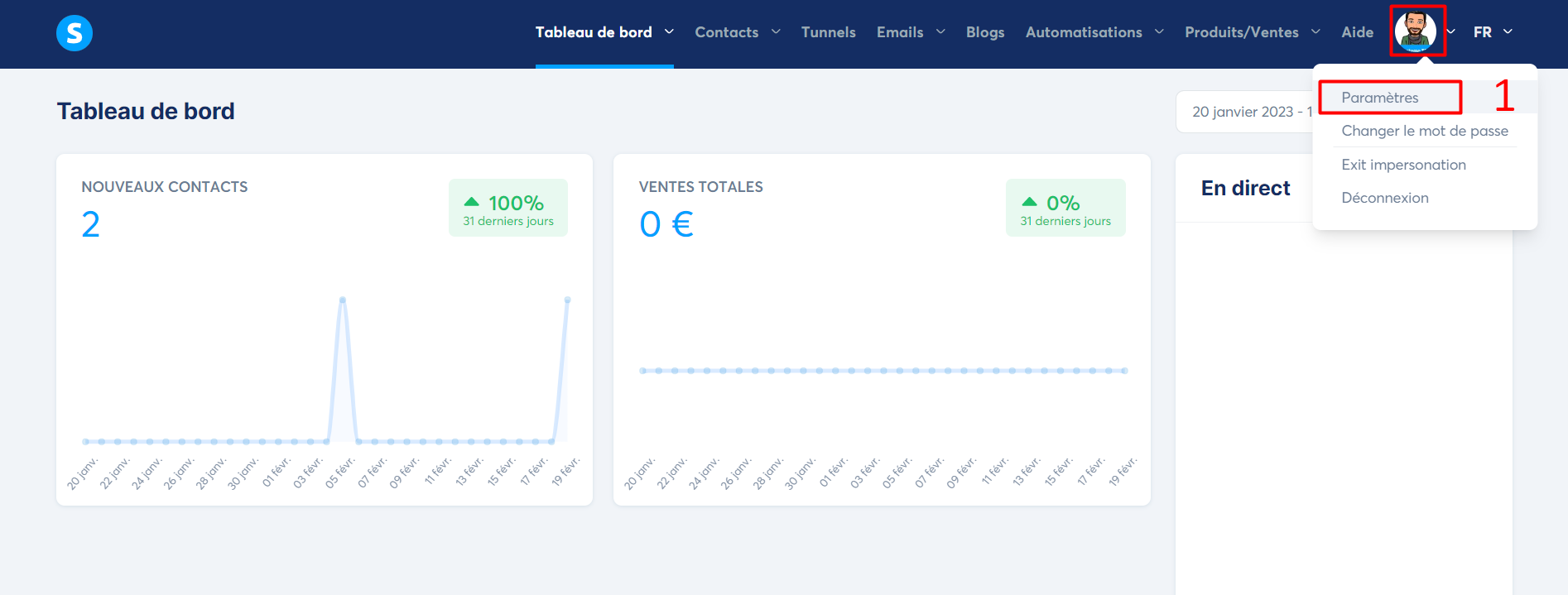The height and width of the screenshot is (595, 1568).
Task: Click the 19 févr. data point on contacts chart
Action: coord(567,300)
